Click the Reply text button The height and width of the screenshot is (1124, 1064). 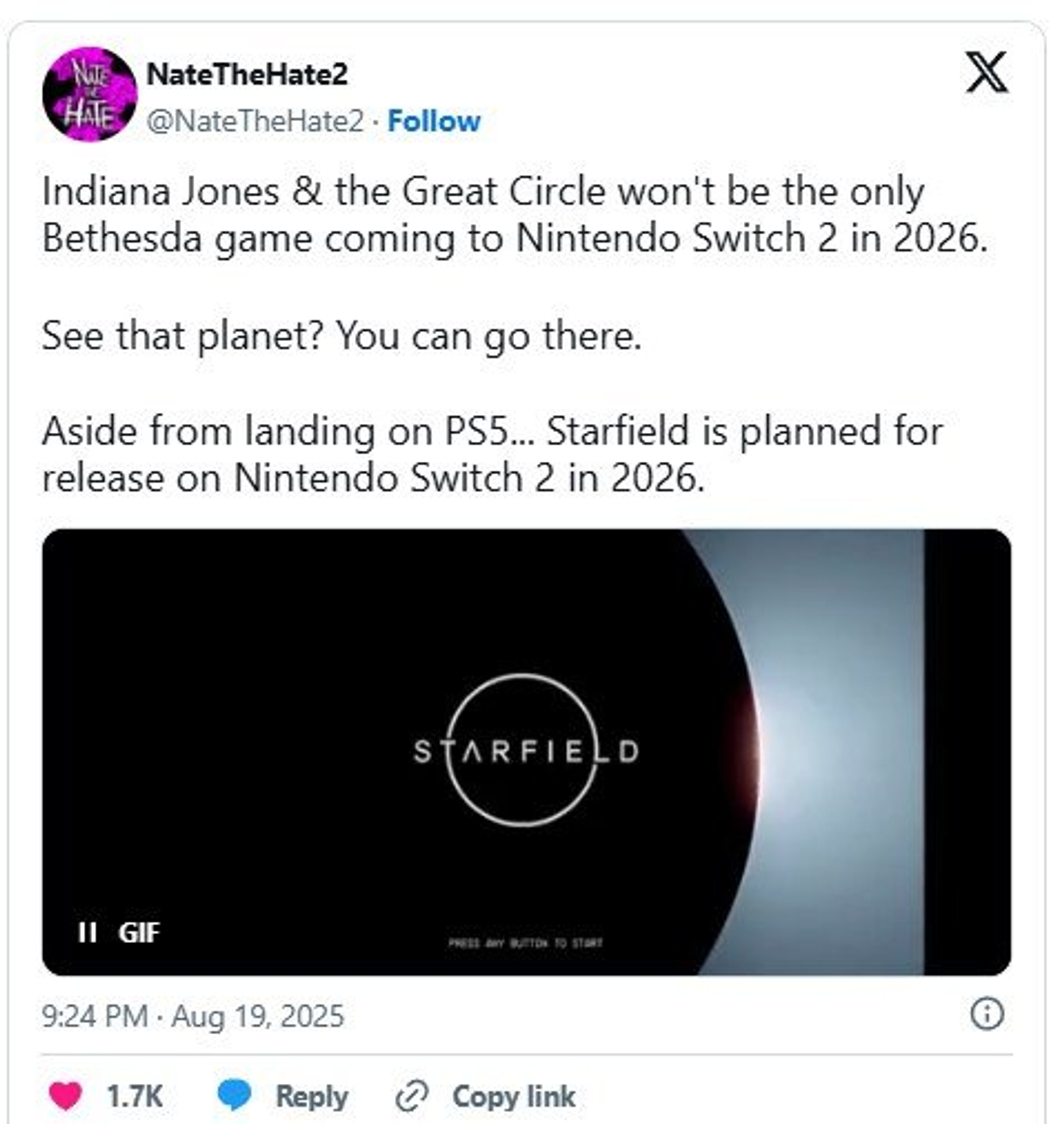pos(312,1096)
